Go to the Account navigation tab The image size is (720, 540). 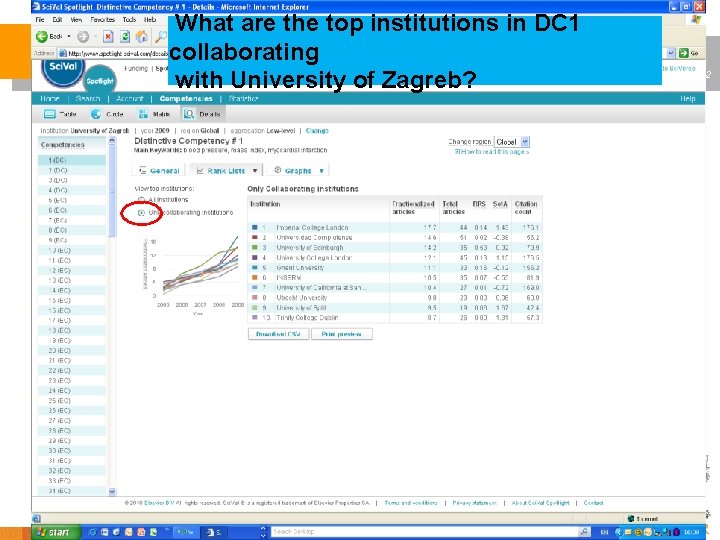[x=130, y=99]
